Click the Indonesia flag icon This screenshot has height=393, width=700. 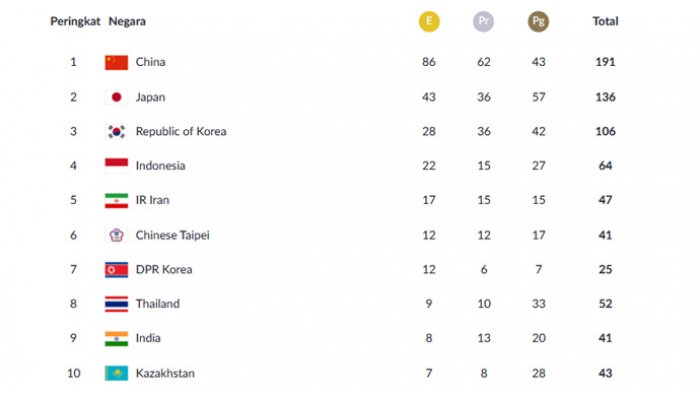tap(117, 166)
